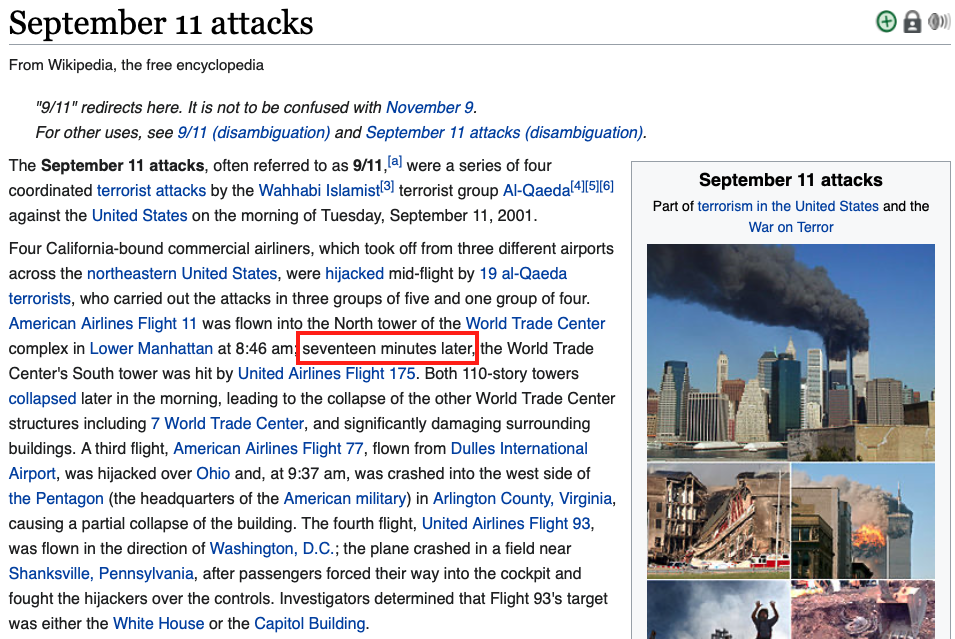
Task: Click the green plus good article icon
Action: [x=886, y=21]
